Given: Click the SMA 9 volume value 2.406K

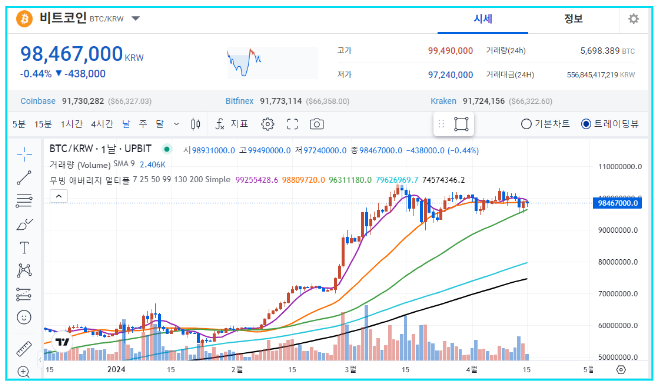Looking at the screenshot, I should coord(152,164).
